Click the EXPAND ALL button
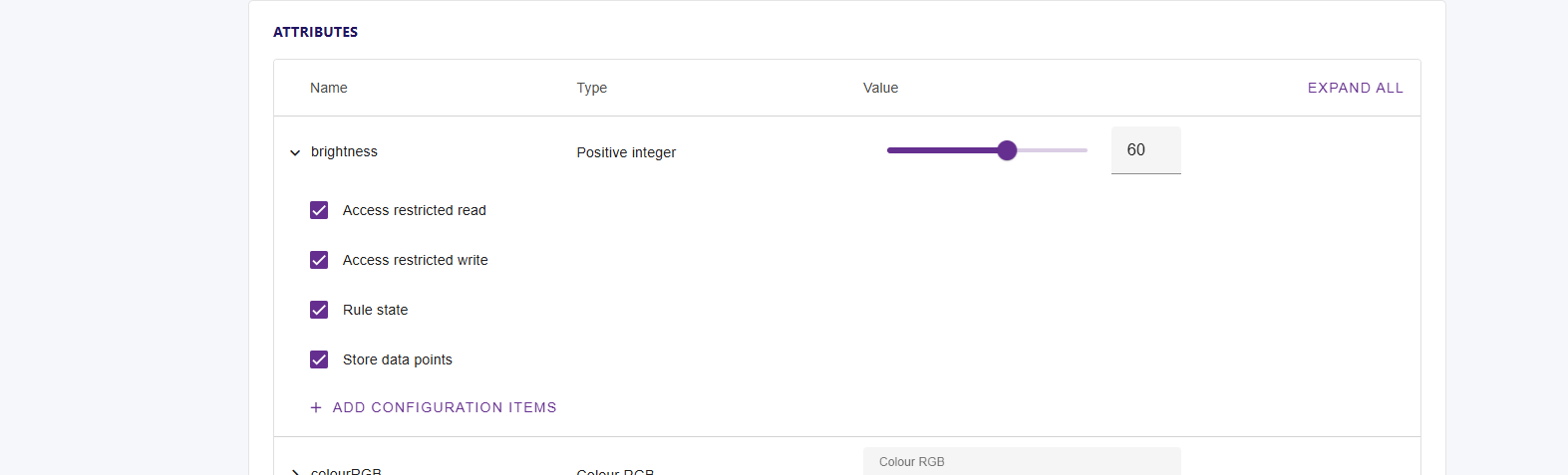Image resolution: width=1568 pixels, height=475 pixels. pyautogui.click(x=1355, y=88)
